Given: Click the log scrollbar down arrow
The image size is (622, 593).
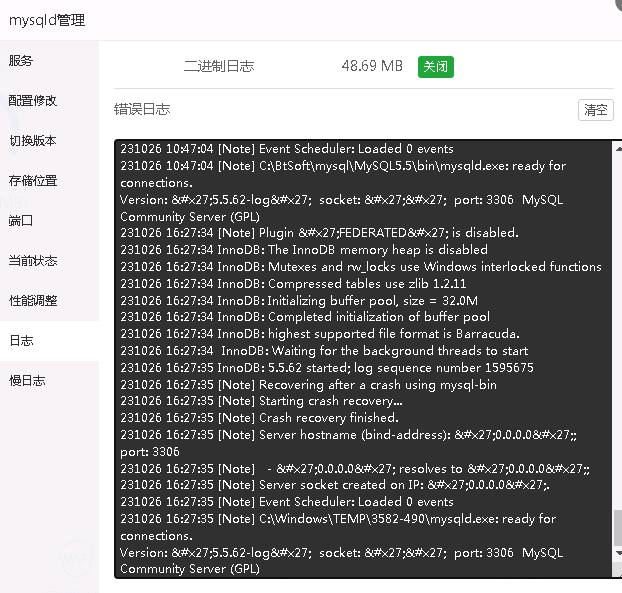Looking at the screenshot, I should coord(618,553).
